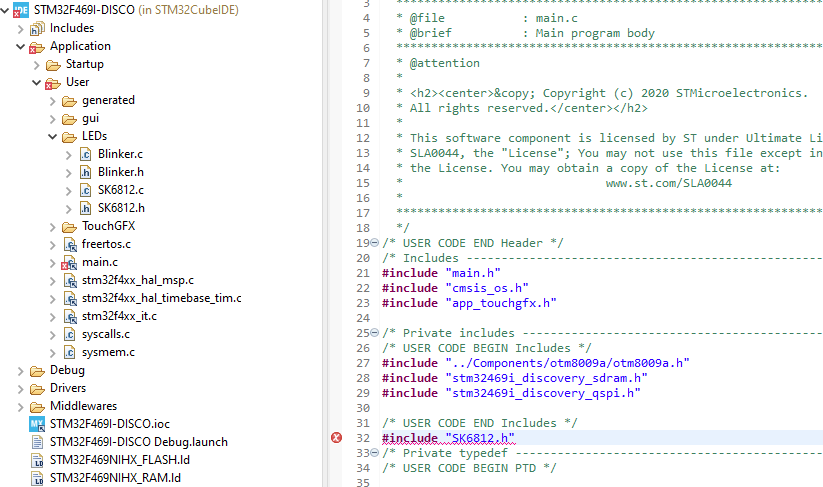Click the main.c file icon with error
Screen dimensions: 823x487
coord(69,263)
